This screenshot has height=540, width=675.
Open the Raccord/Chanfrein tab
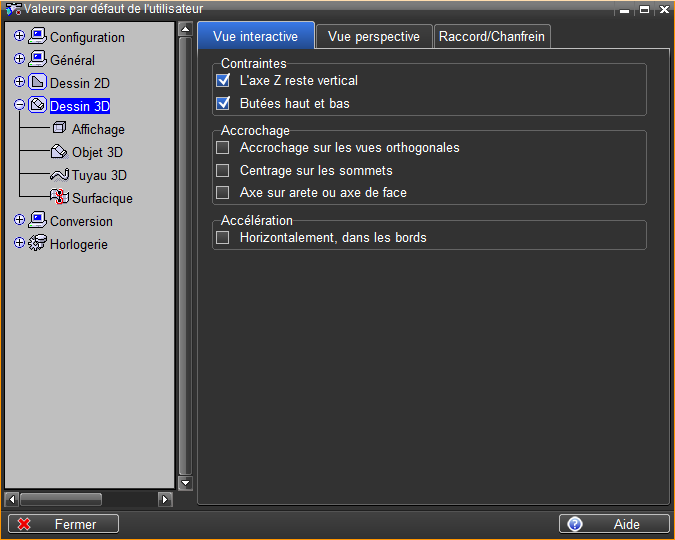pyautogui.click(x=493, y=37)
